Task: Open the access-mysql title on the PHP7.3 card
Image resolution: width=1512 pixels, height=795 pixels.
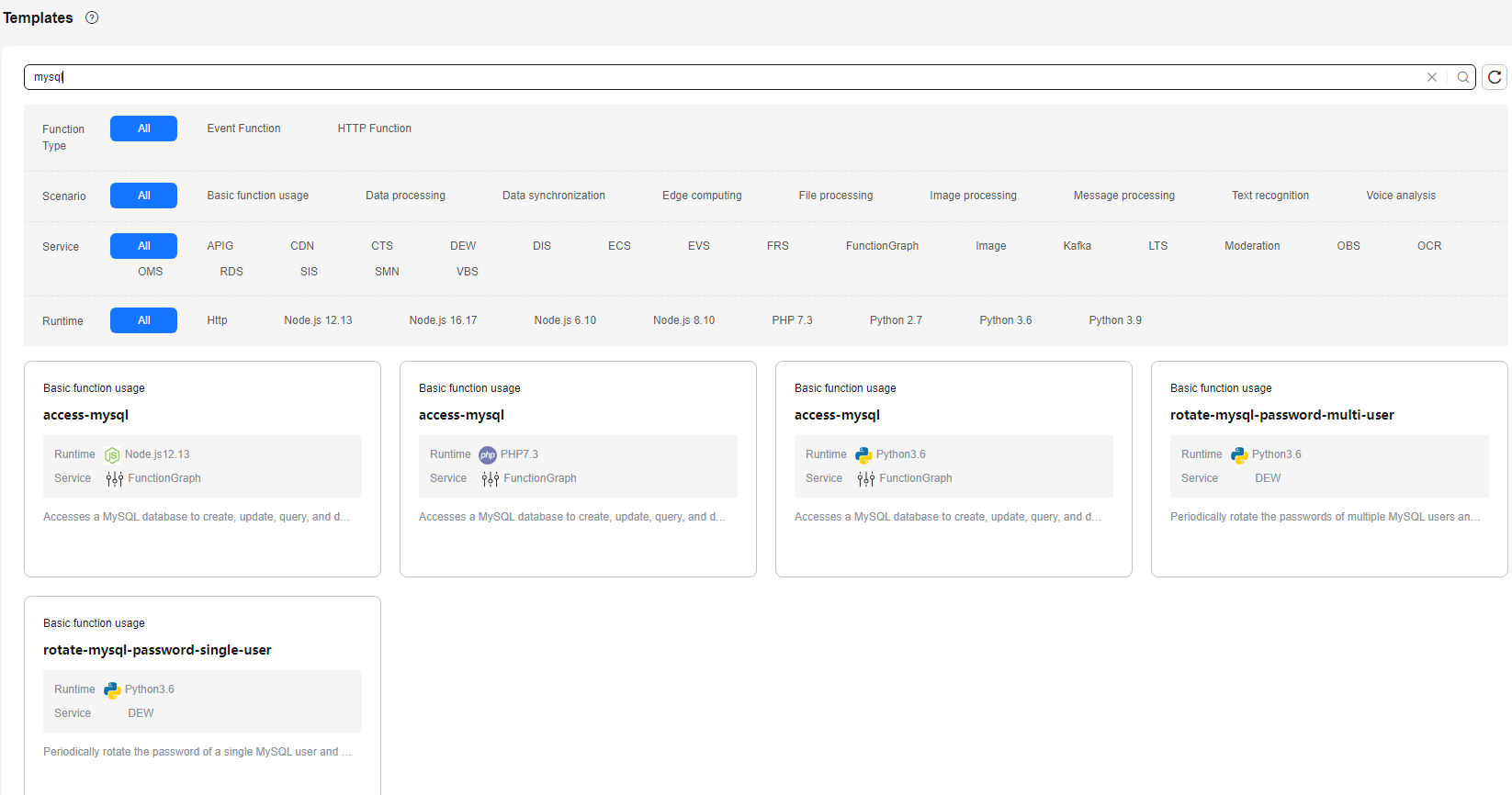Action: tap(461, 415)
